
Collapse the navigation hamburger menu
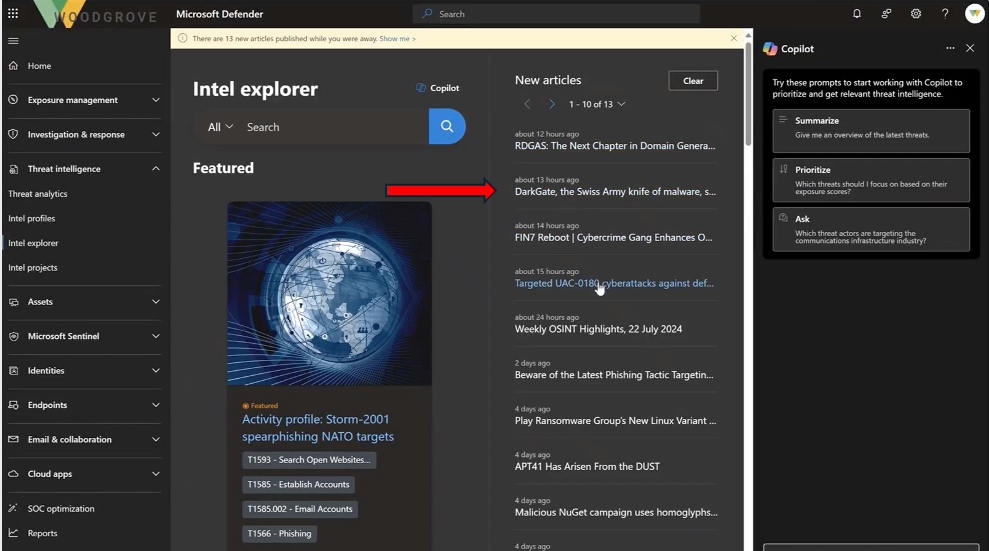click(13, 41)
